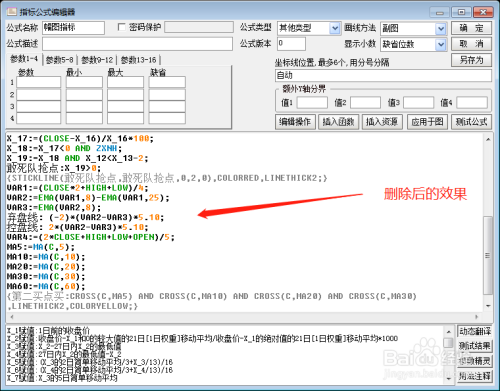Click the 确定 button
The height and width of the screenshot is (391, 500).
471,28
